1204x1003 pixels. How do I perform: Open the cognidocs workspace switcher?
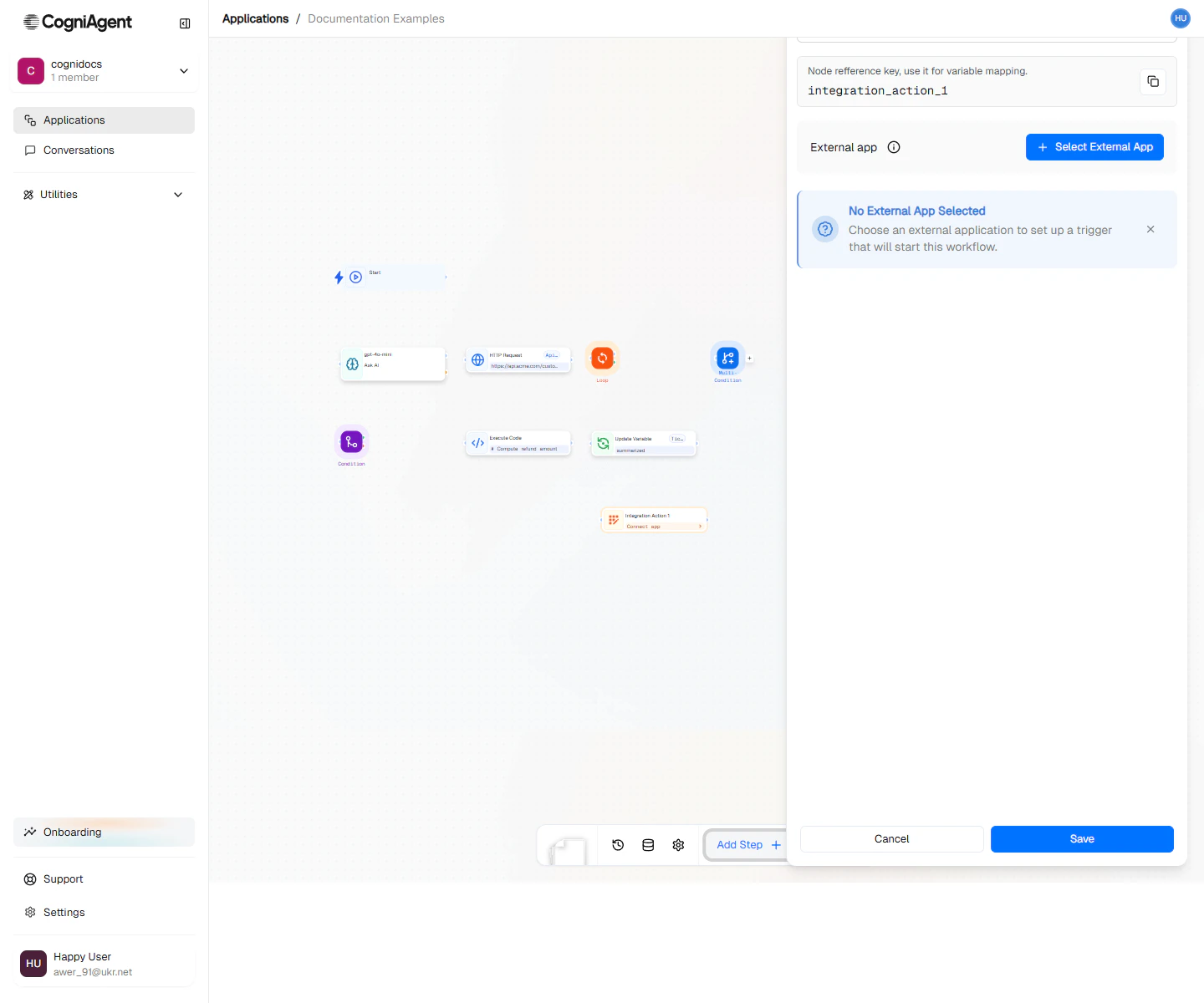[x=105, y=71]
